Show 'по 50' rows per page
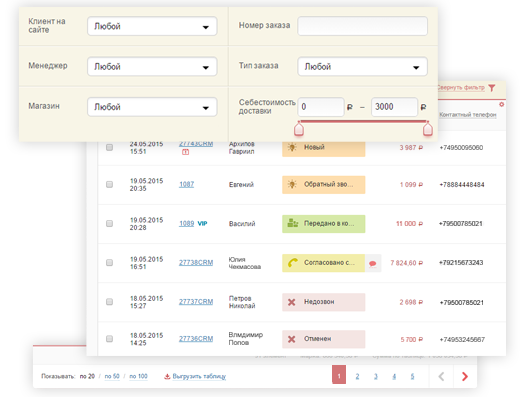The height and width of the screenshot is (397, 524). click(112, 376)
